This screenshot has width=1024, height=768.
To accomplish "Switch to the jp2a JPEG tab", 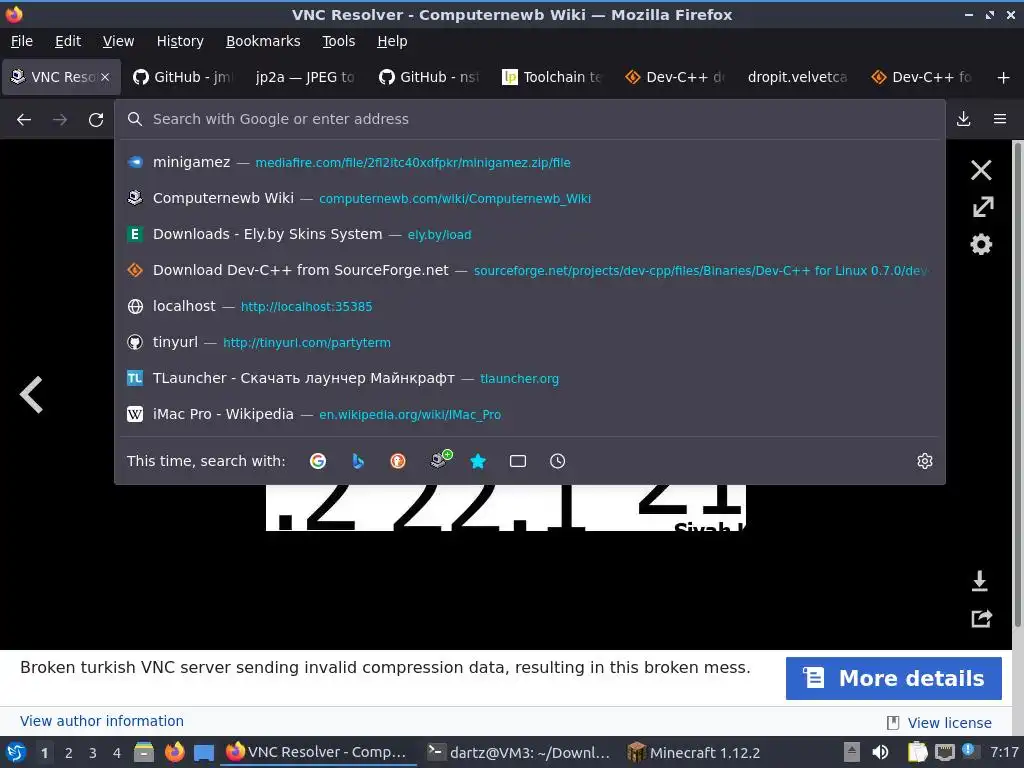I will 305,77.
